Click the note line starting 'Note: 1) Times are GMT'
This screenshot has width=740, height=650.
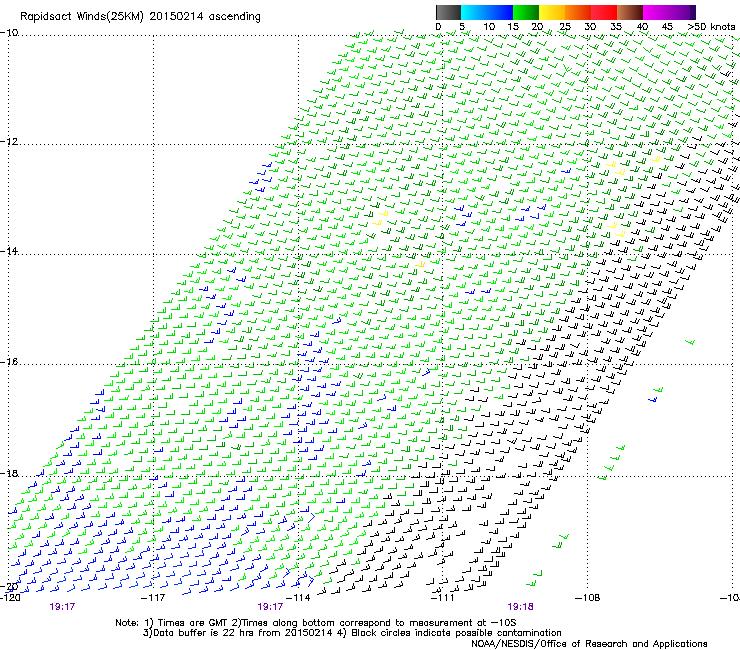point(316,623)
